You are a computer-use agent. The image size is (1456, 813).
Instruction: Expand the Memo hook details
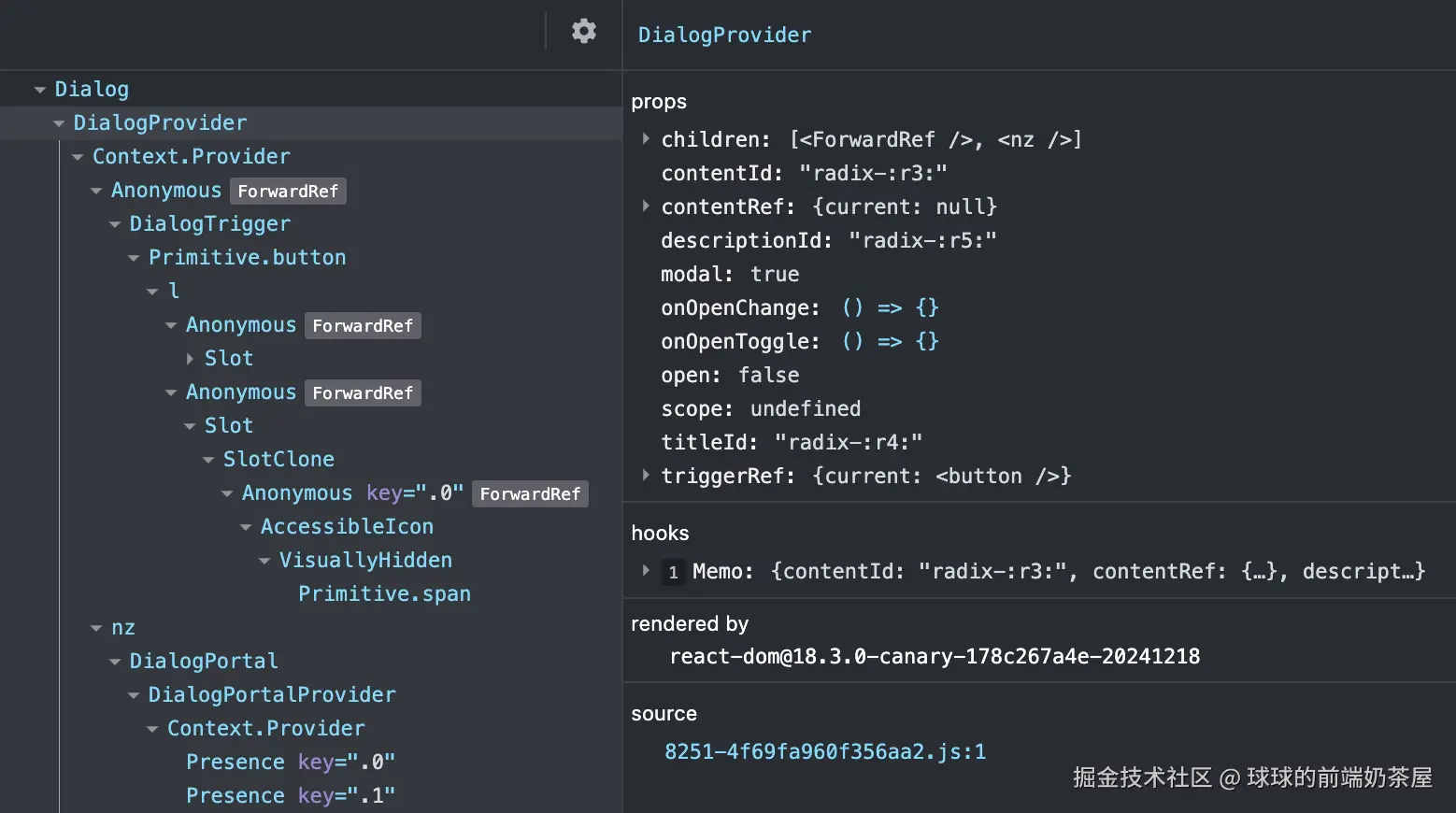(646, 571)
